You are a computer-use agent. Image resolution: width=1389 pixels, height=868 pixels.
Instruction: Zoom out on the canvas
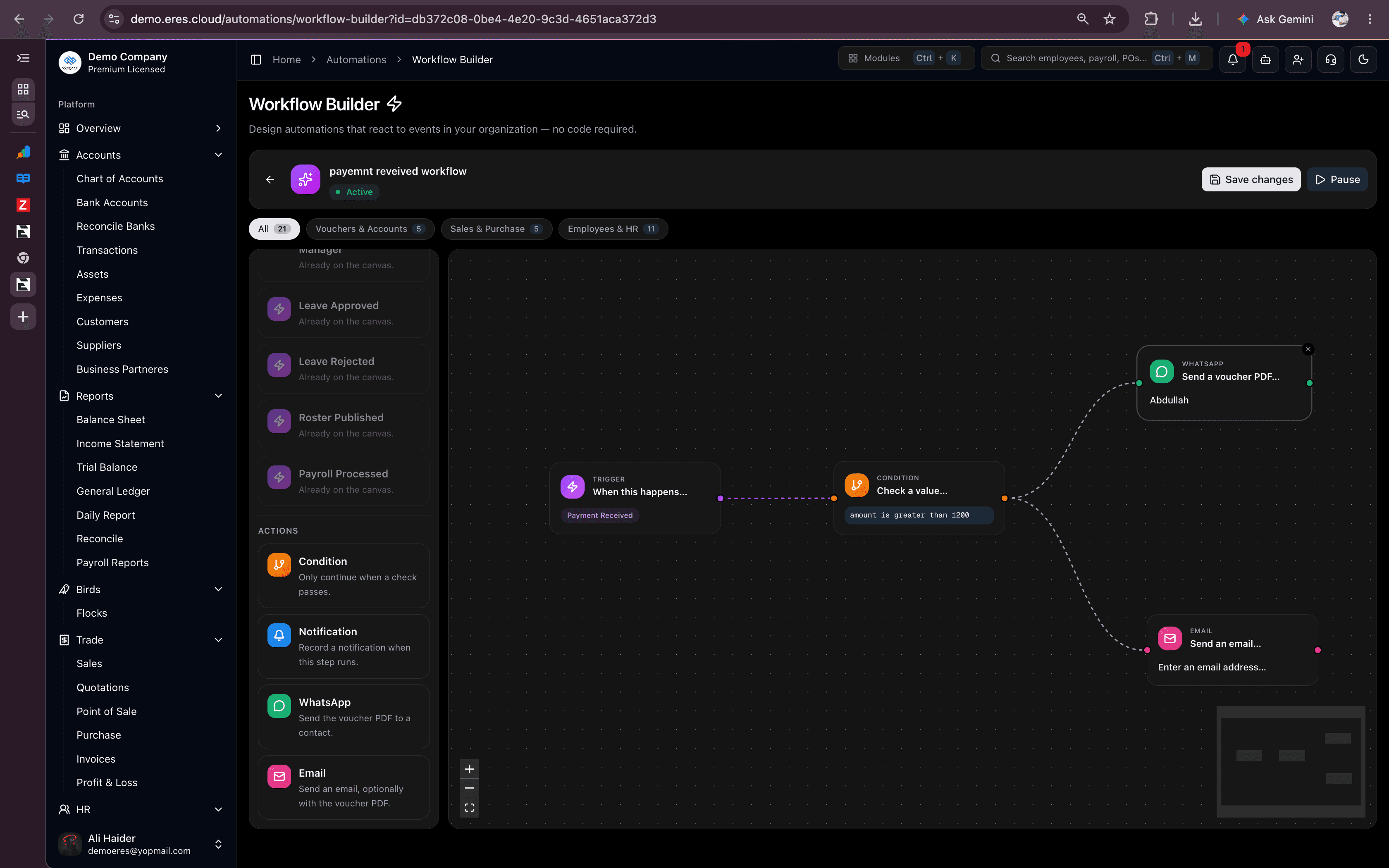[469, 788]
